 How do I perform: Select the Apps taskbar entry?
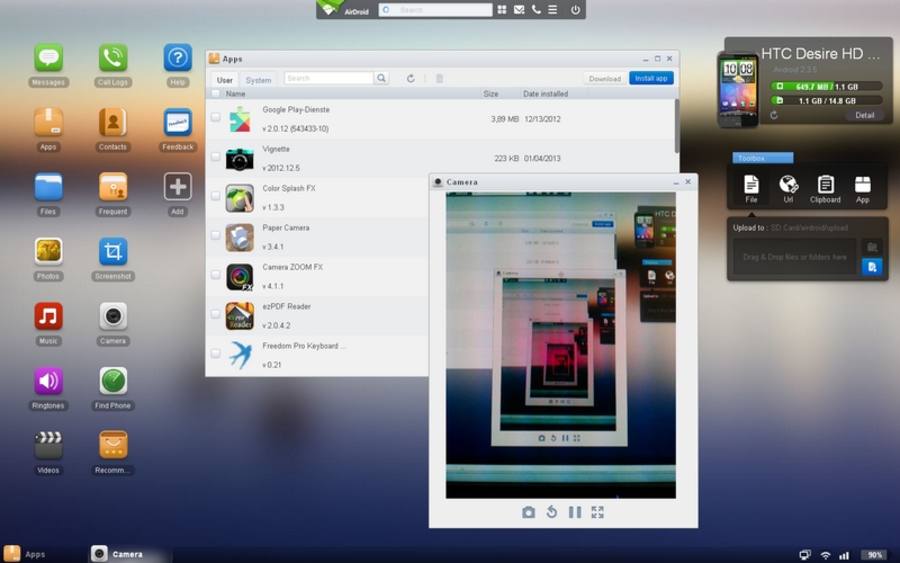[25, 554]
